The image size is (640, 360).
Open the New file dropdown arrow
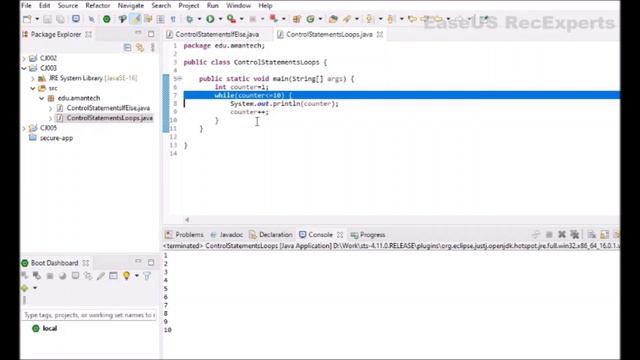click(37, 19)
